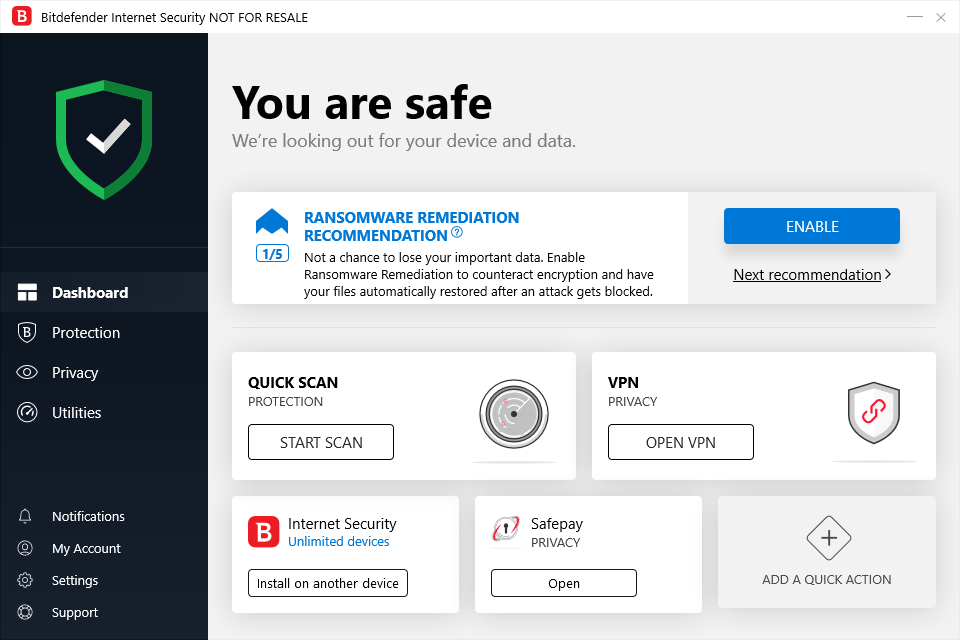Image resolution: width=960 pixels, height=640 pixels.
Task: Go to the Protection section
Action: [86, 333]
